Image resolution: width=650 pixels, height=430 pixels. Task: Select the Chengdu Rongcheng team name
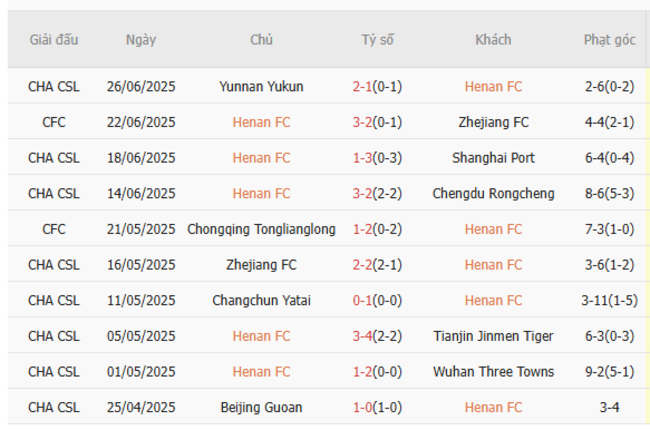tap(493, 193)
